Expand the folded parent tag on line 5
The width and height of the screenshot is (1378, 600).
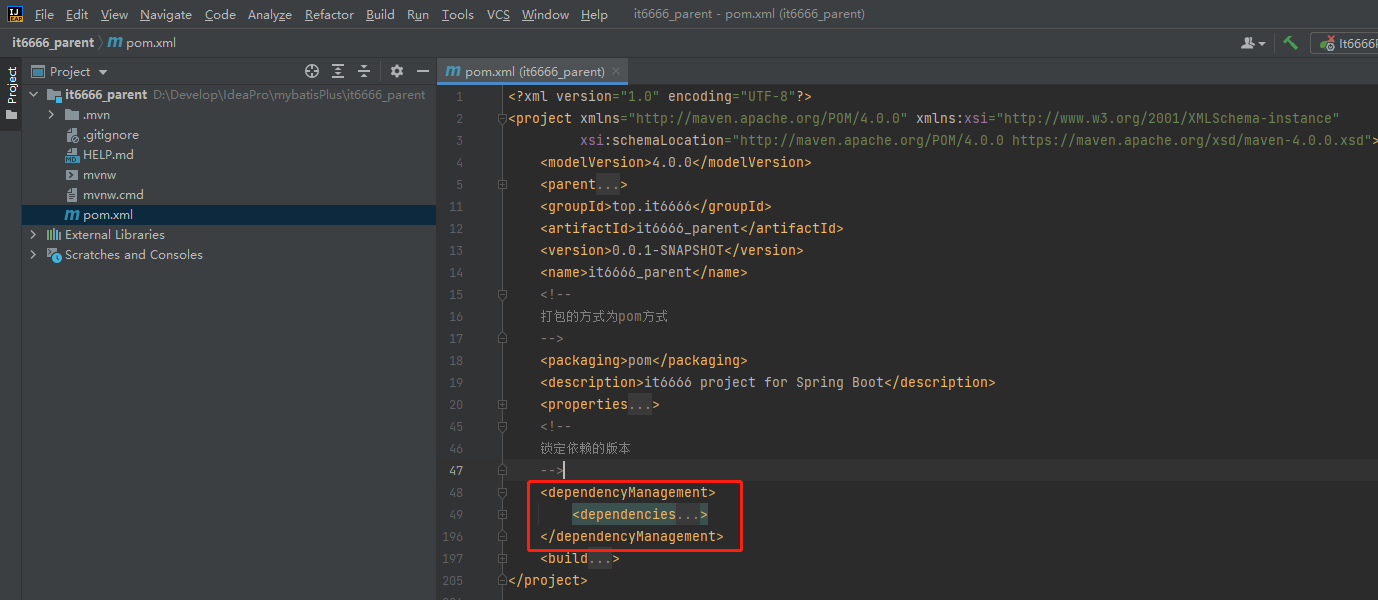point(503,185)
